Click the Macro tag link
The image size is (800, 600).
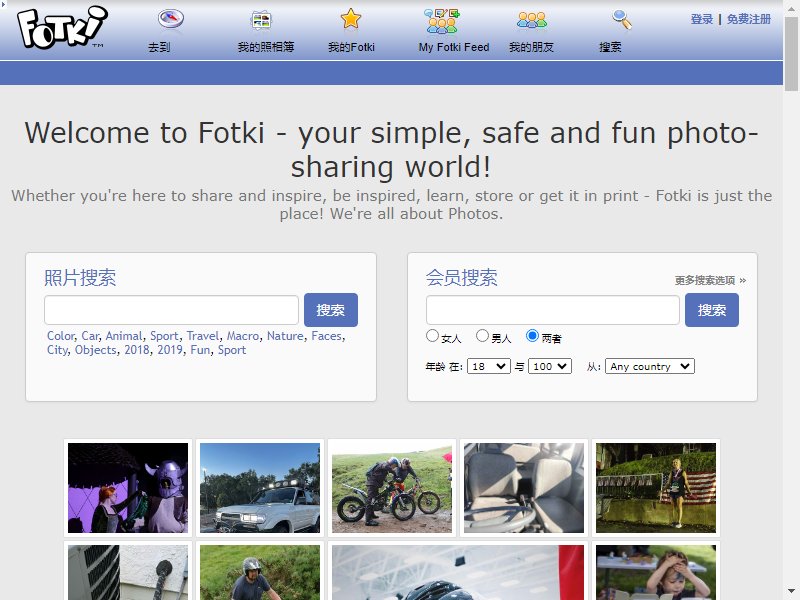pos(243,336)
